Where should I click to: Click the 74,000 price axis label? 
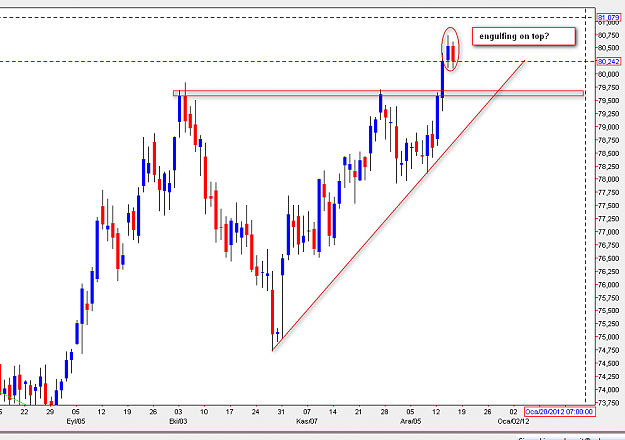608,390
